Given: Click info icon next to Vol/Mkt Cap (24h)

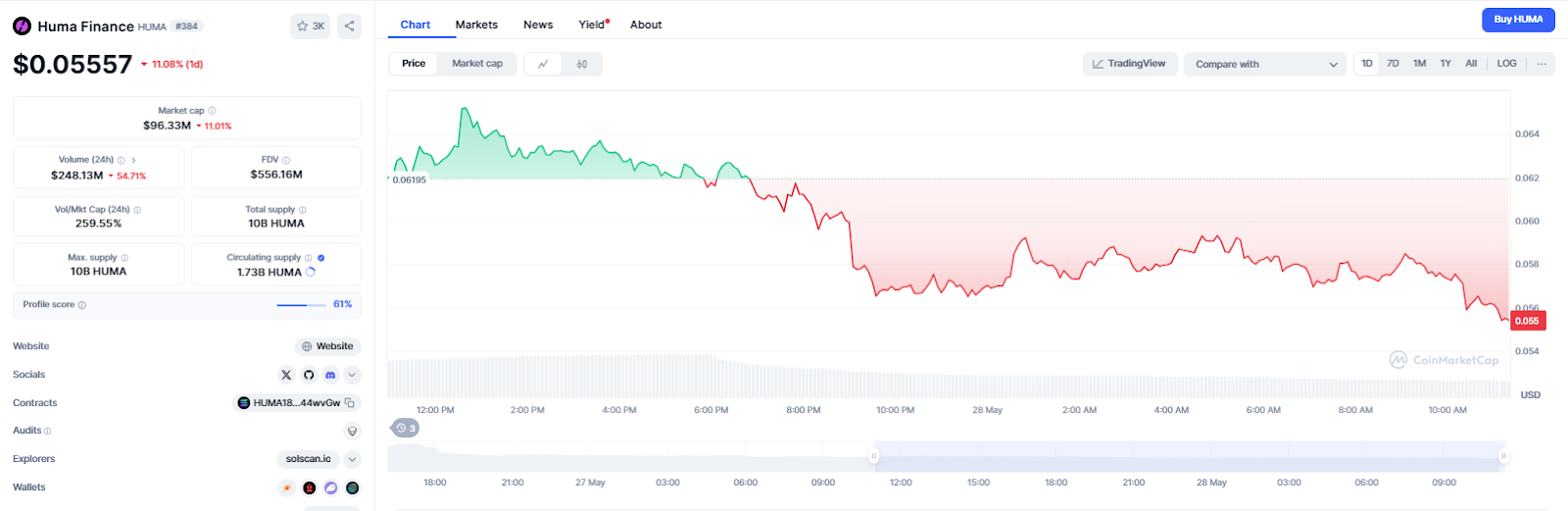Looking at the screenshot, I should [x=137, y=210].
